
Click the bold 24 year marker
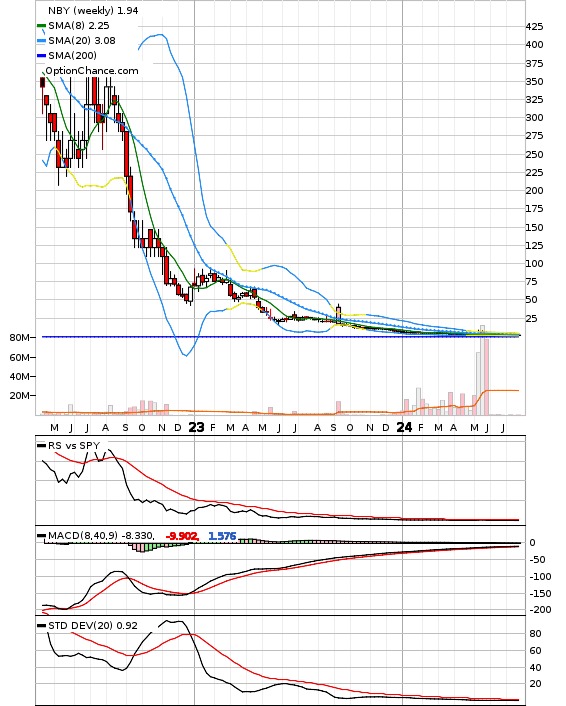404,427
